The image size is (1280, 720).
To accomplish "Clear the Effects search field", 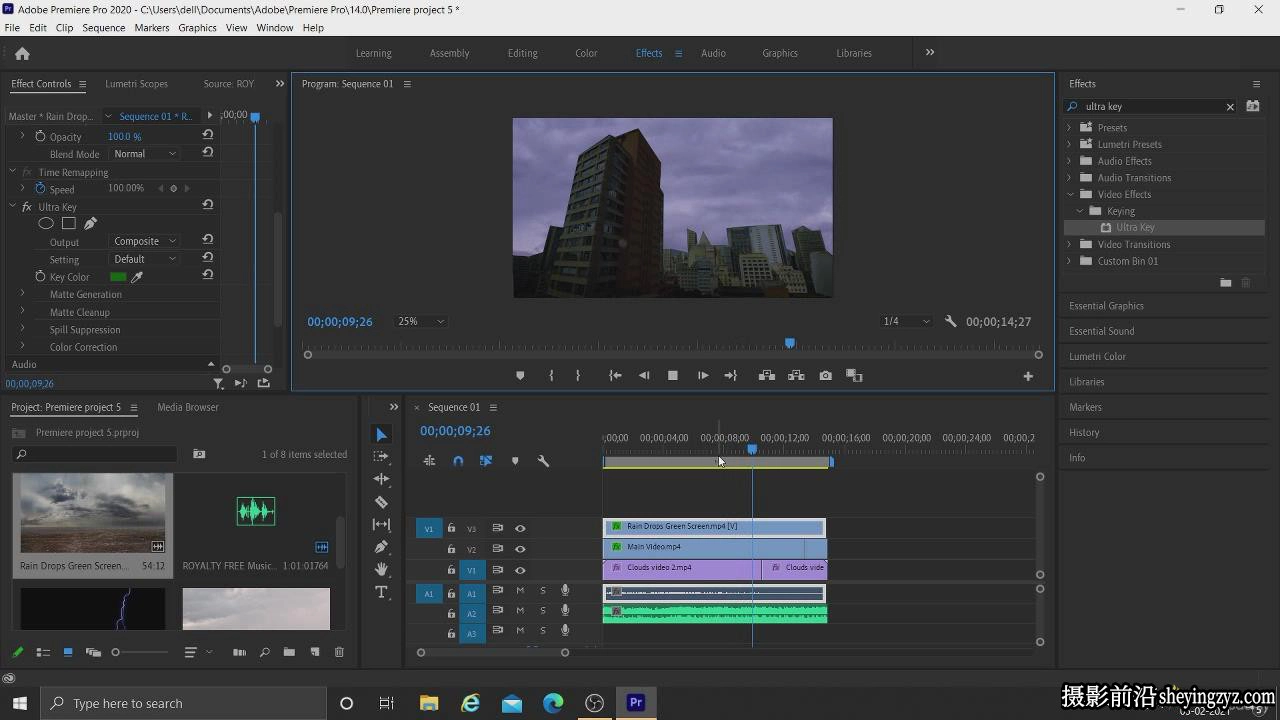I will click(x=1230, y=107).
